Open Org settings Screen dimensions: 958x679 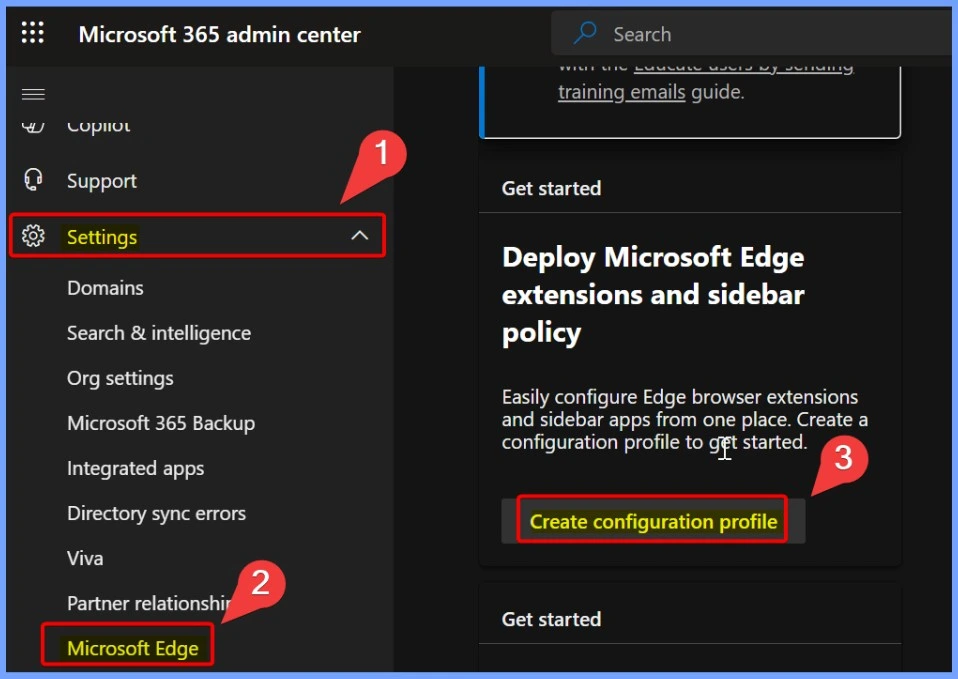click(120, 378)
